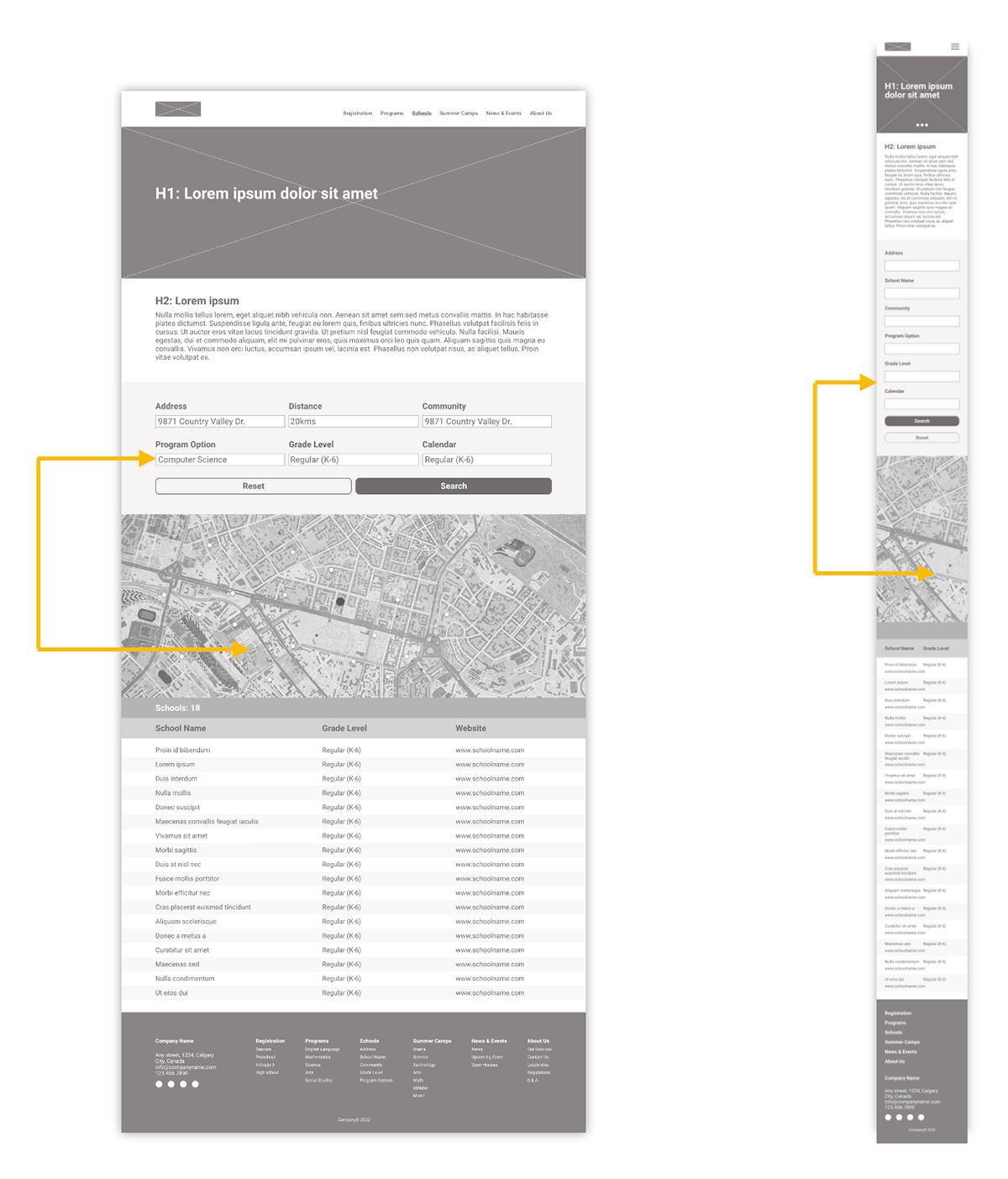The image size is (1008, 1179).
Task: Click Contact Us link in desktop footer
Action: pos(538,1057)
